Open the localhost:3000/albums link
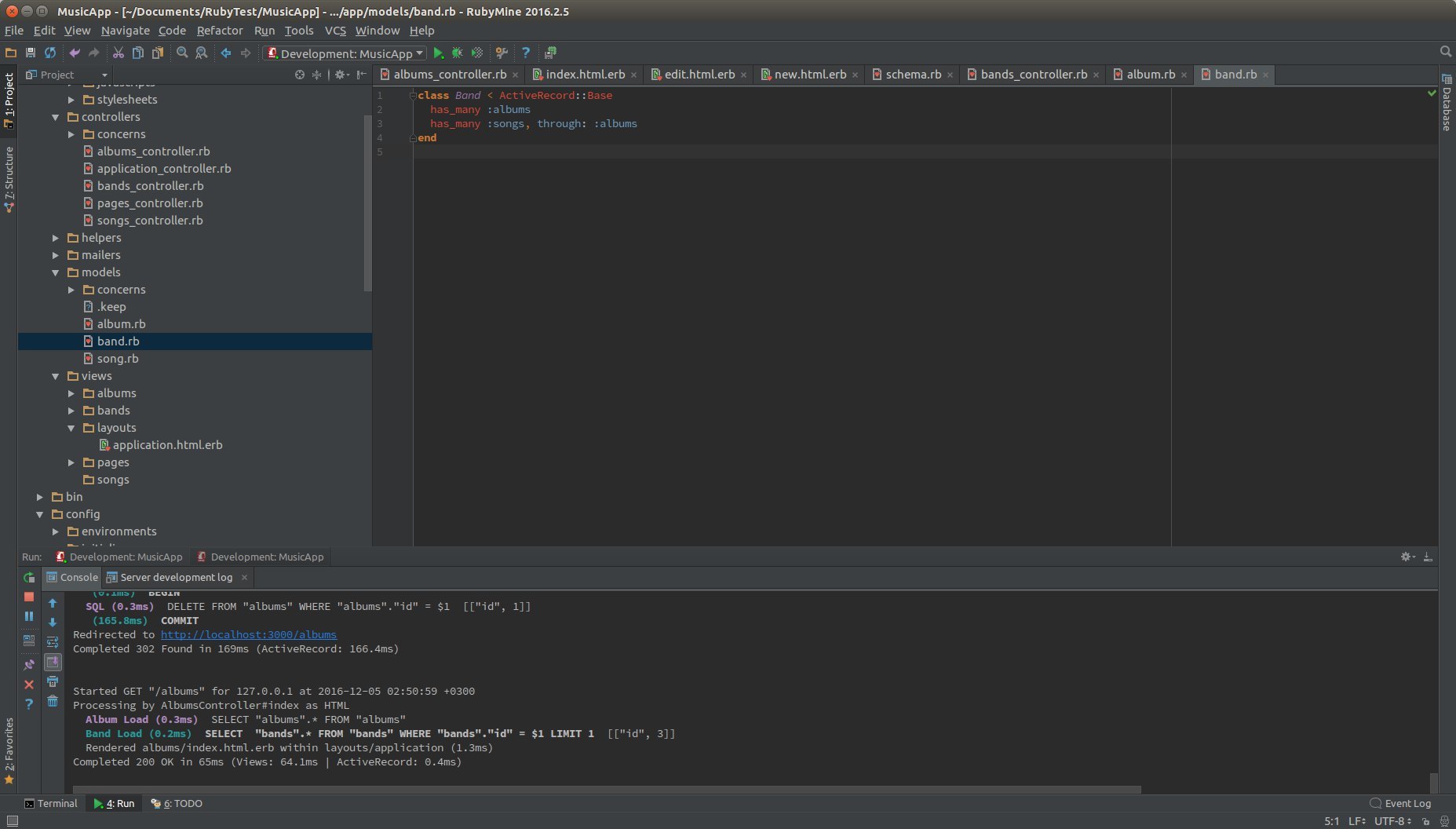This screenshot has width=1456, height=829. (249, 634)
